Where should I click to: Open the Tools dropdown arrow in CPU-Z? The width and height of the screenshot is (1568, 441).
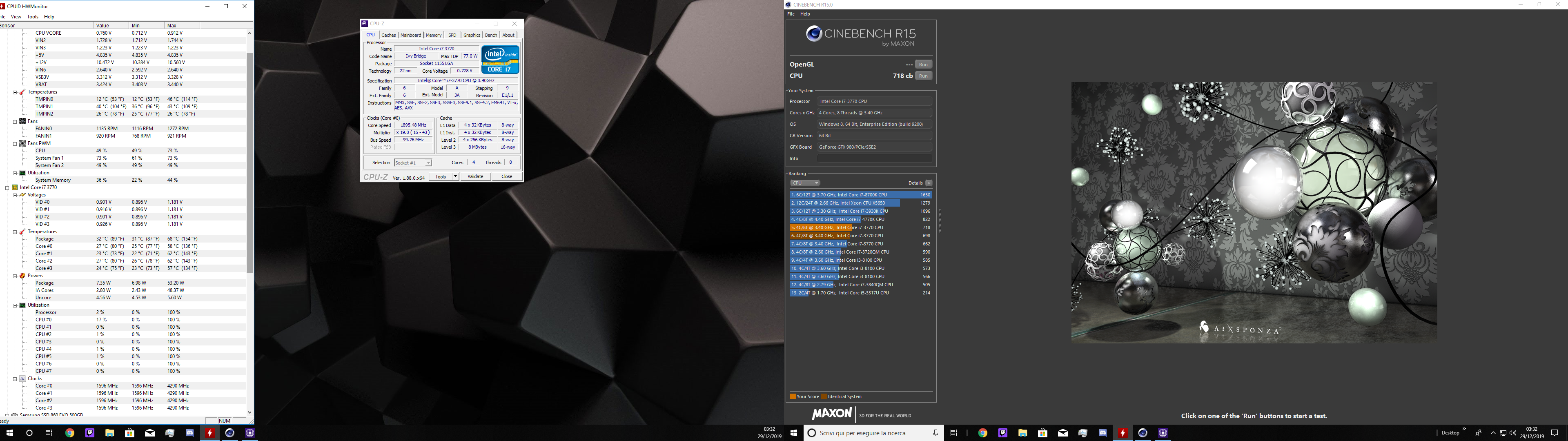[455, 177]
